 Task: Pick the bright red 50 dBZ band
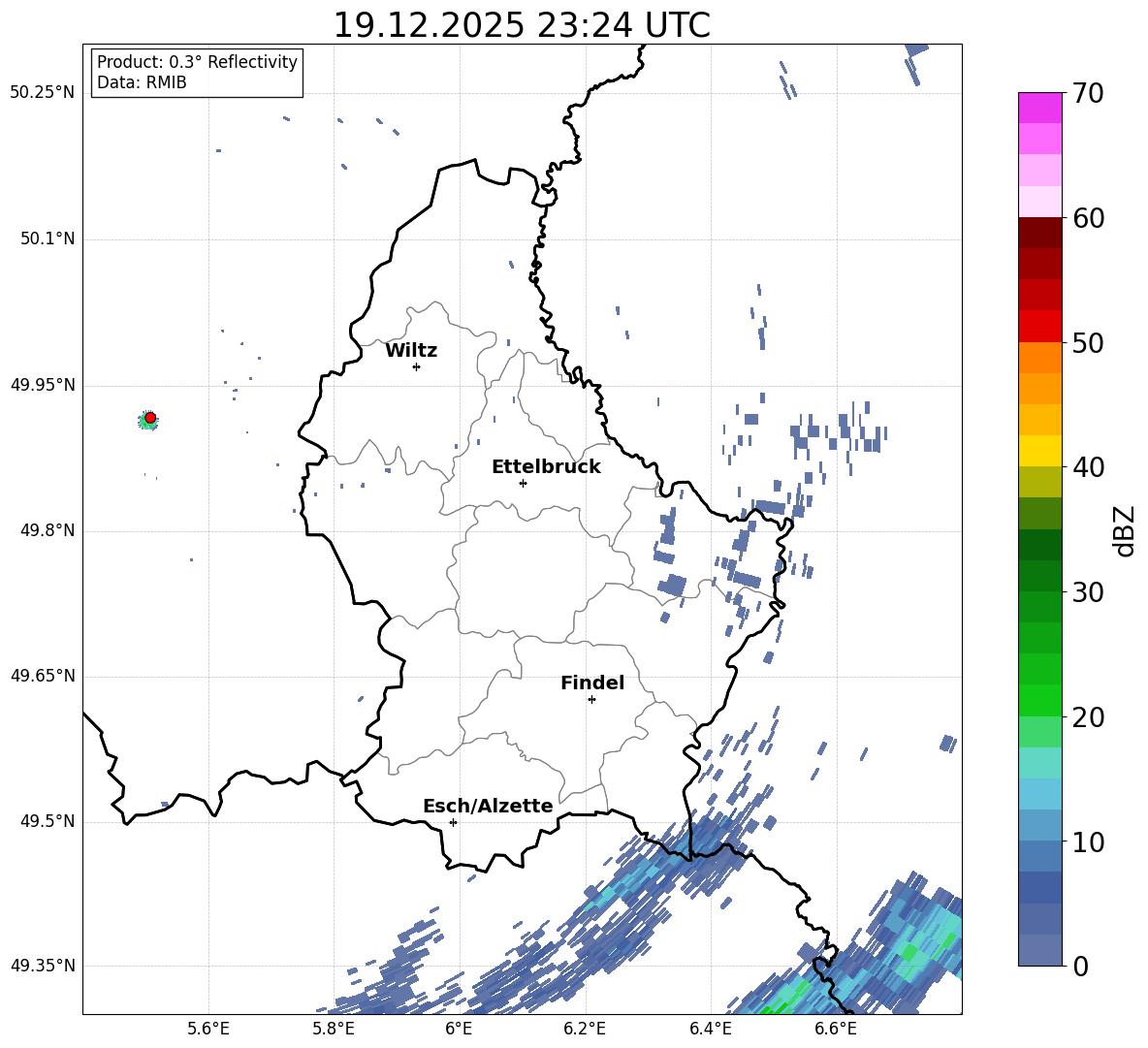(x=1040, y=327)
